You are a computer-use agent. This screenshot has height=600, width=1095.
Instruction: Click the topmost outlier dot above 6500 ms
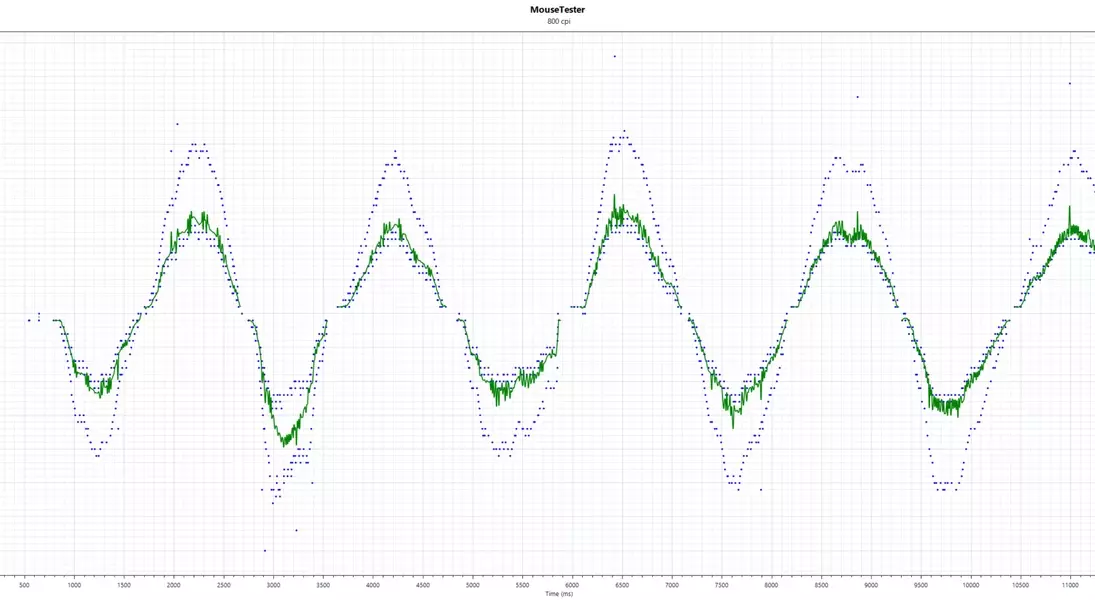coord(615,56)
